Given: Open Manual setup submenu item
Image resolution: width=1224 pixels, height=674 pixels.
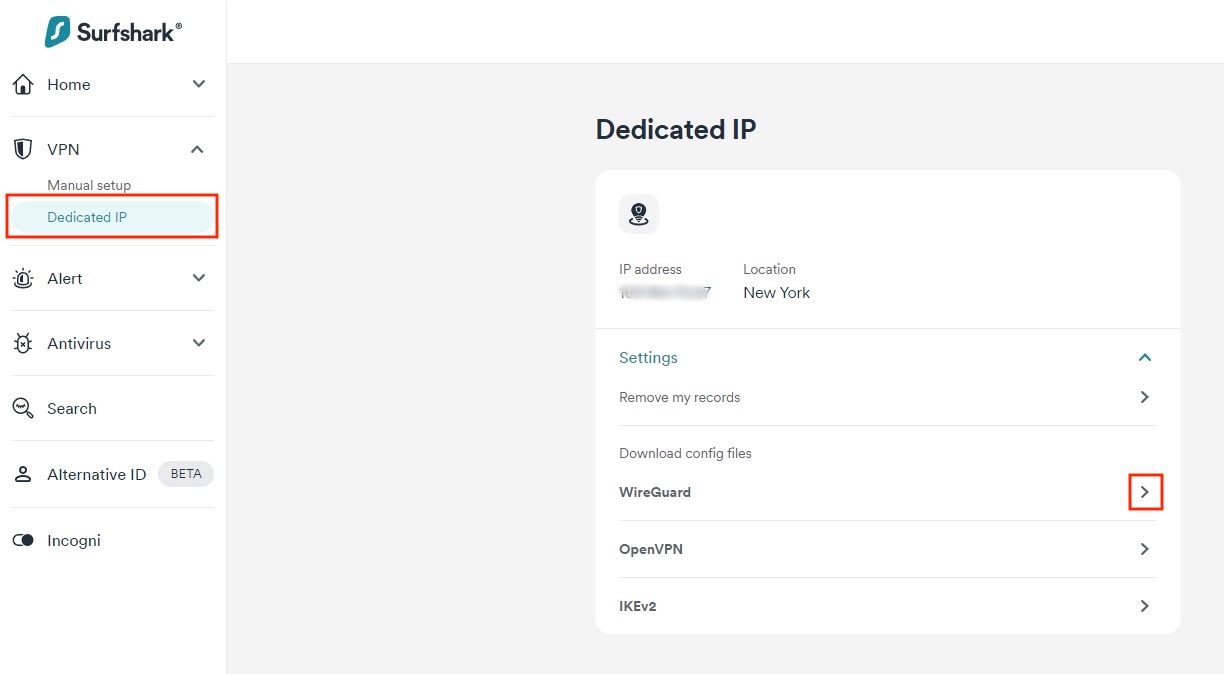Looking at the screenshot, I should click(89, 185).
